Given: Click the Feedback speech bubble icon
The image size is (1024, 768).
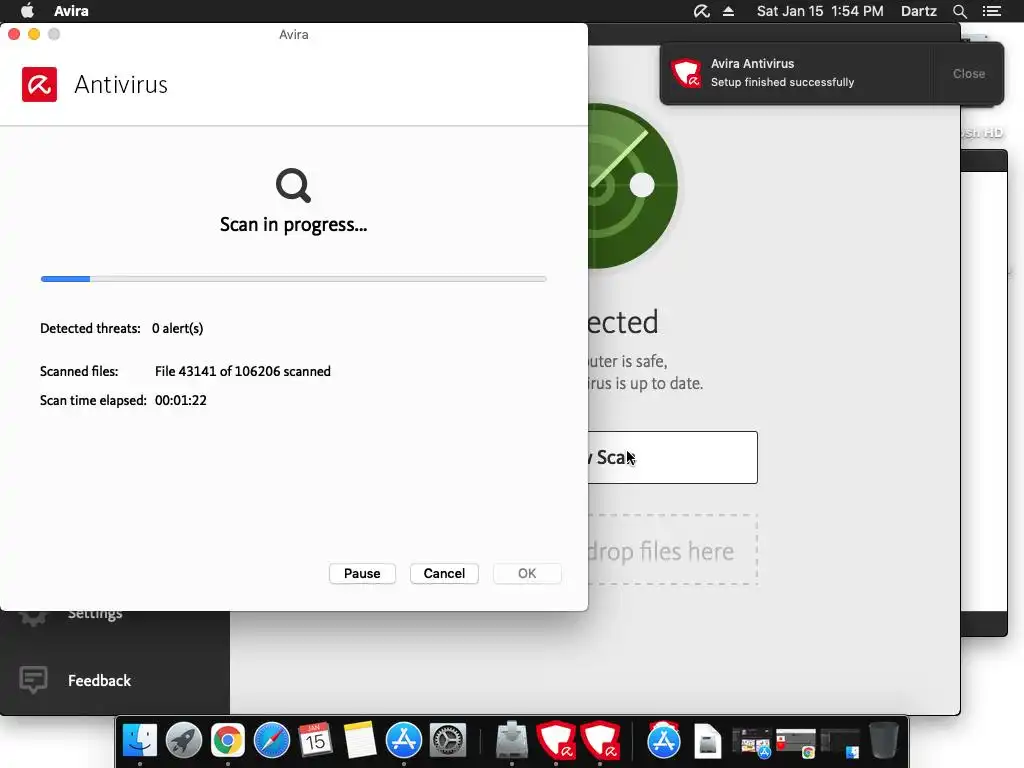Looking at the screenshot, I should (33, 680).
